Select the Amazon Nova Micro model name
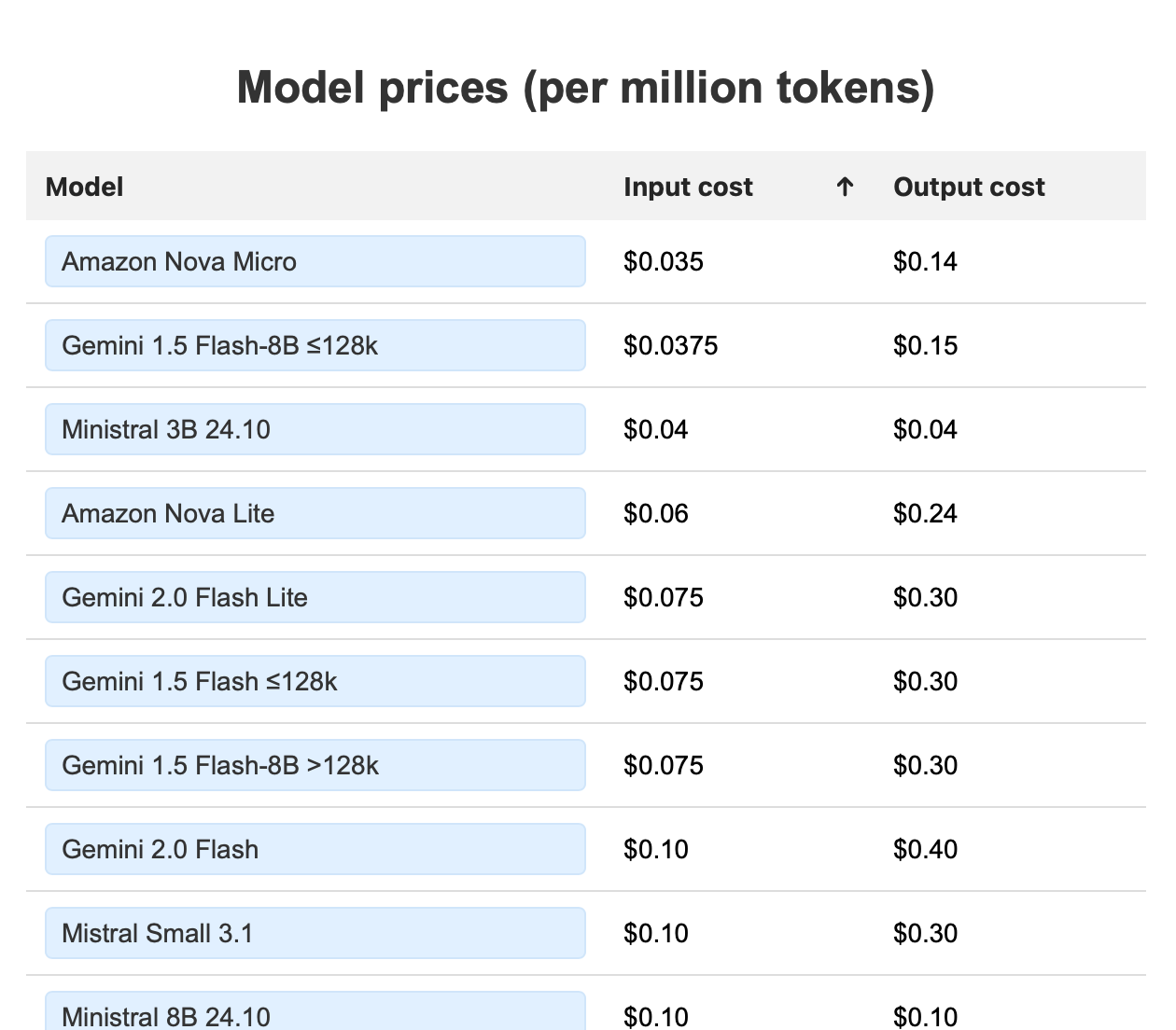The width and height of the screenshot is (1176, 1030). pos(315,261)
